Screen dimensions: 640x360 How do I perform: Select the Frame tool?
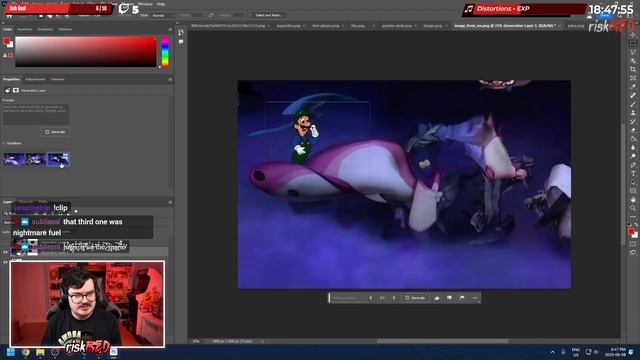point(633,78)
